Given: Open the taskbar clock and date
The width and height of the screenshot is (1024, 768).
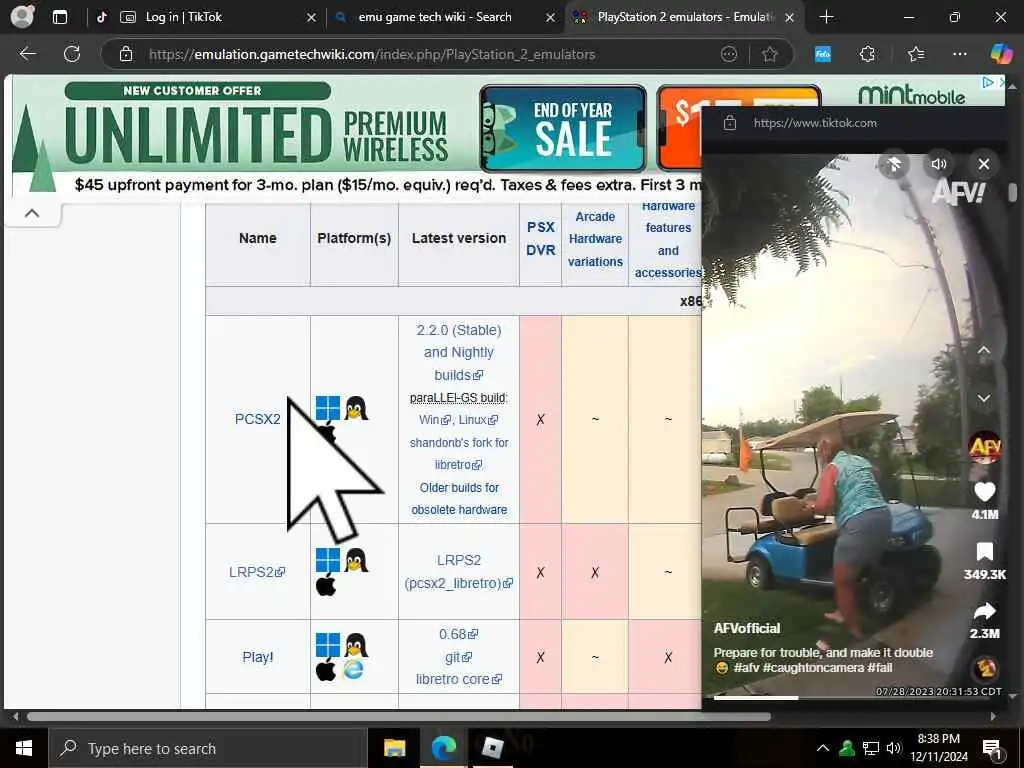Looking at the screenshot, I should click(x=939, y=748).
